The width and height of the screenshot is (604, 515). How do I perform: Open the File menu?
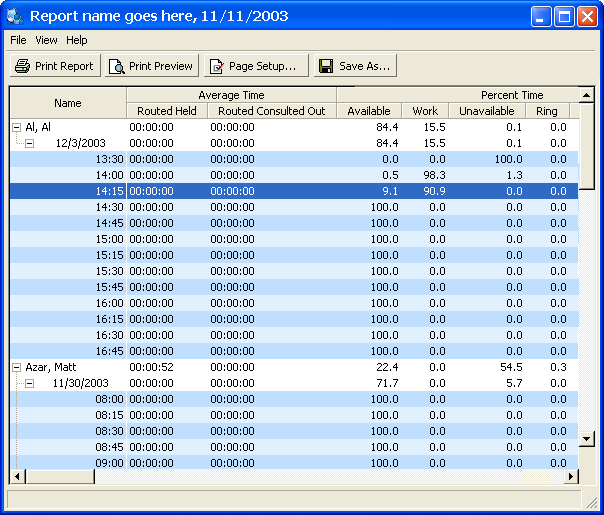(x=18, y=40)
